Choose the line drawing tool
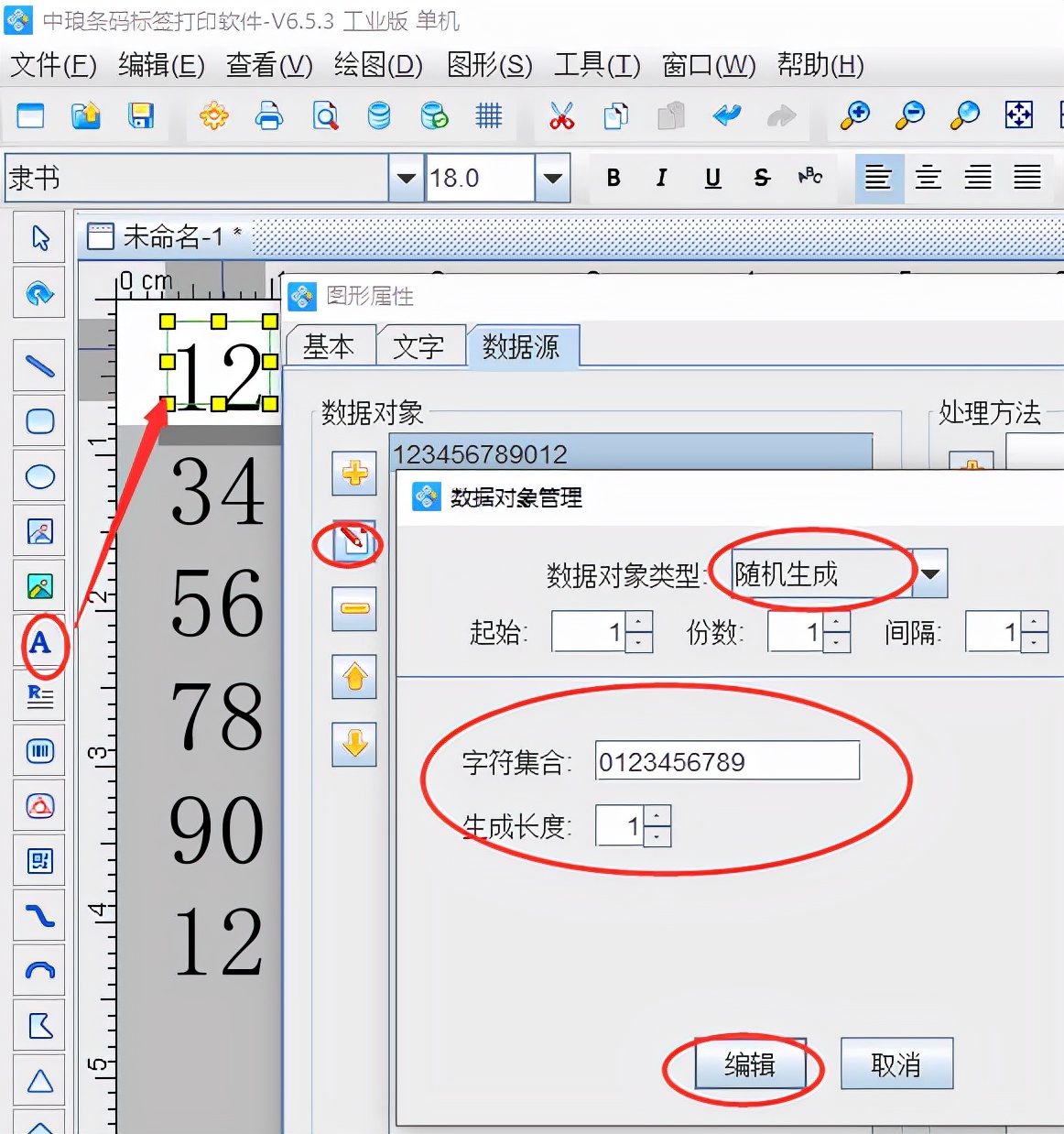The width and height of the screenshot is (1064, 1134). tap(38, 365)
